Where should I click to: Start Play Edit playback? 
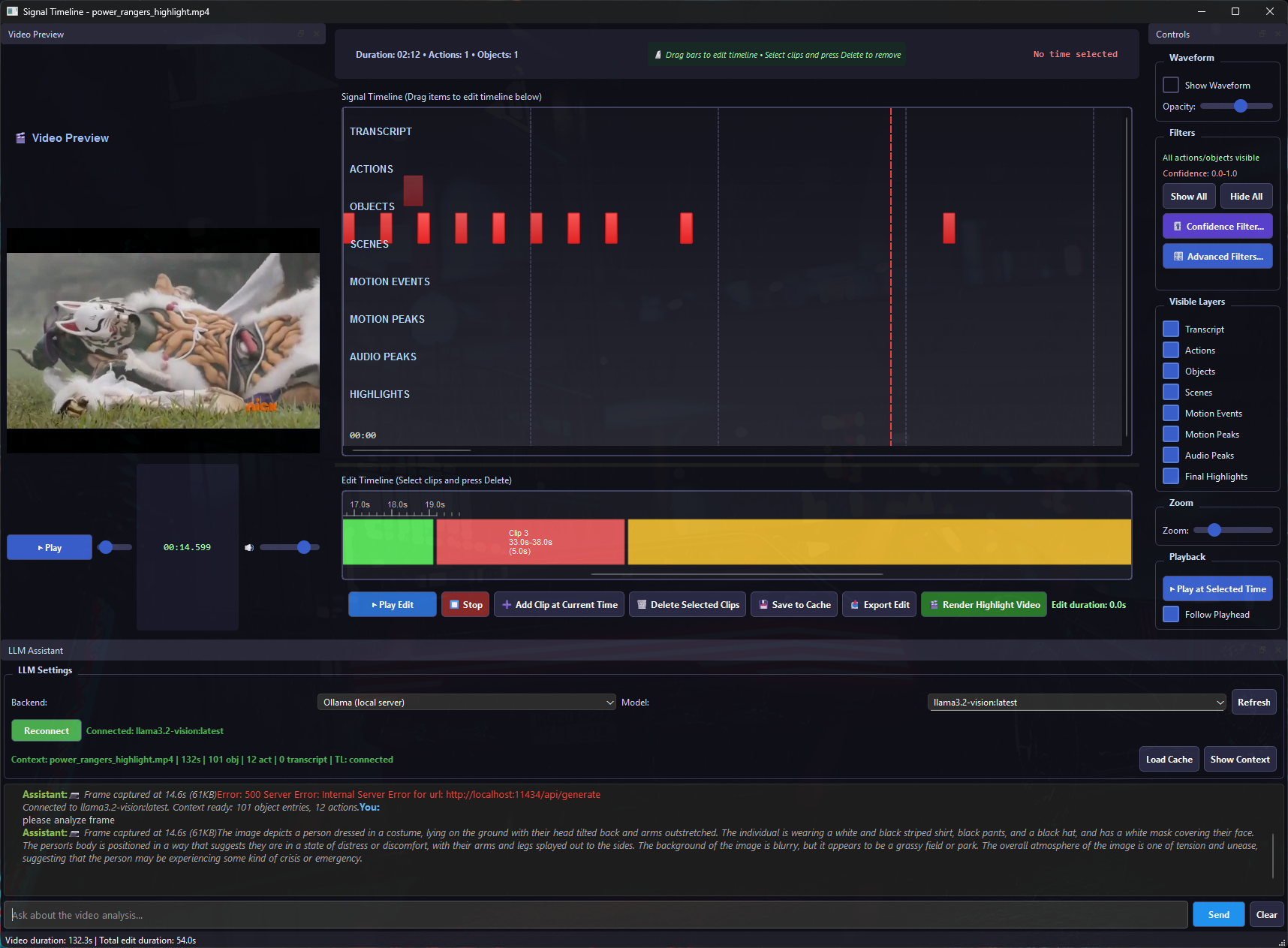pyautogui.click(x=392, y=604)
